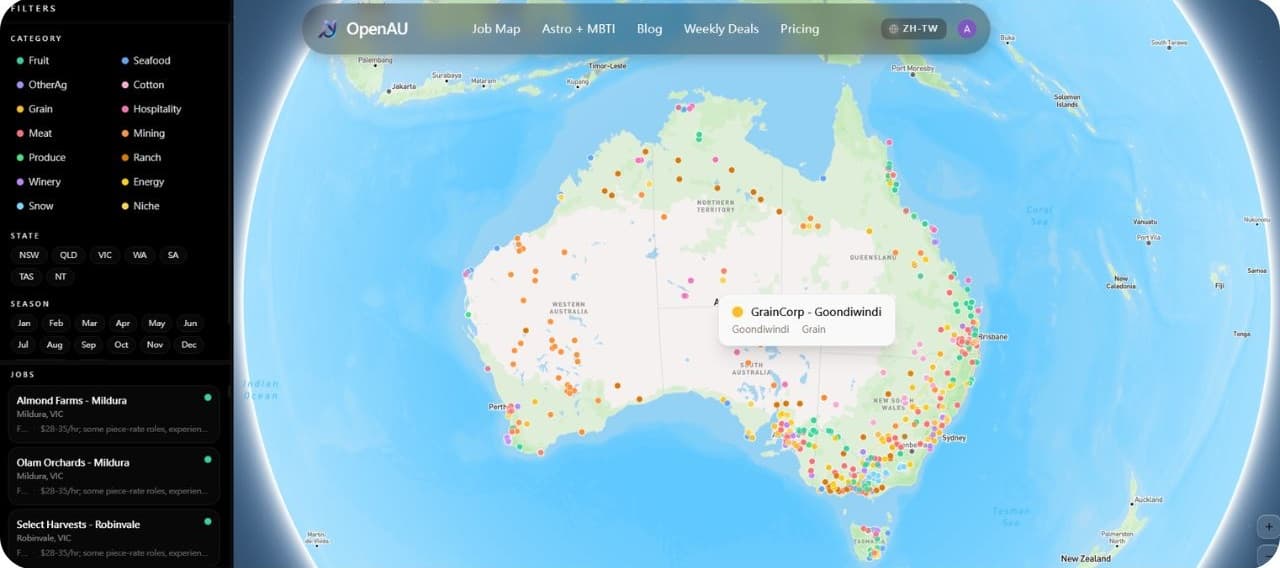Toggle the Fruit category filter
The height and width of the screenshot is (568, 1280).
(x=39, y=61)
